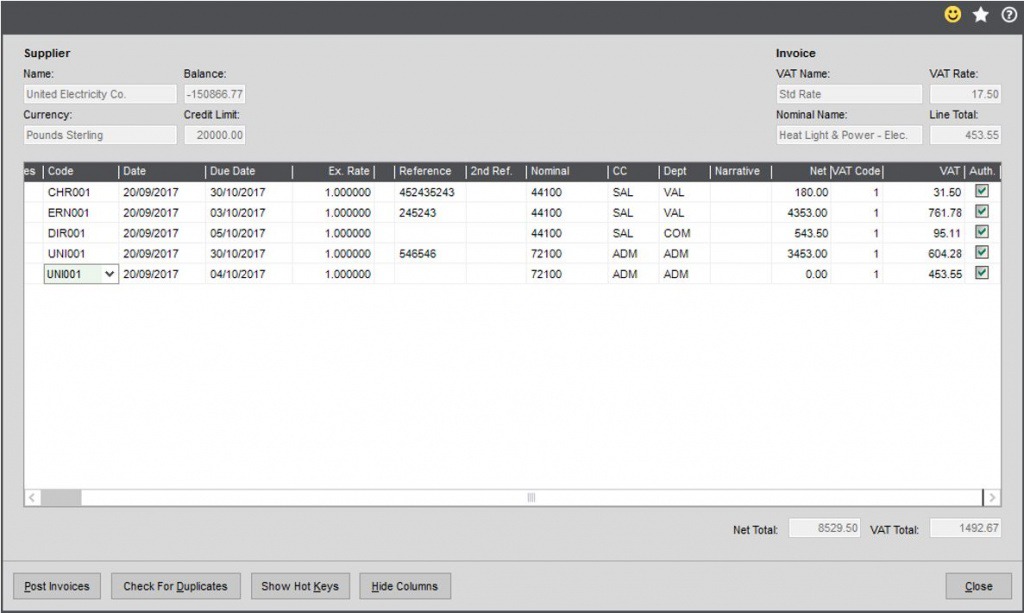Click the Post Invoices button
Viewport: 1024px width, 613px height.
(57, 586)
